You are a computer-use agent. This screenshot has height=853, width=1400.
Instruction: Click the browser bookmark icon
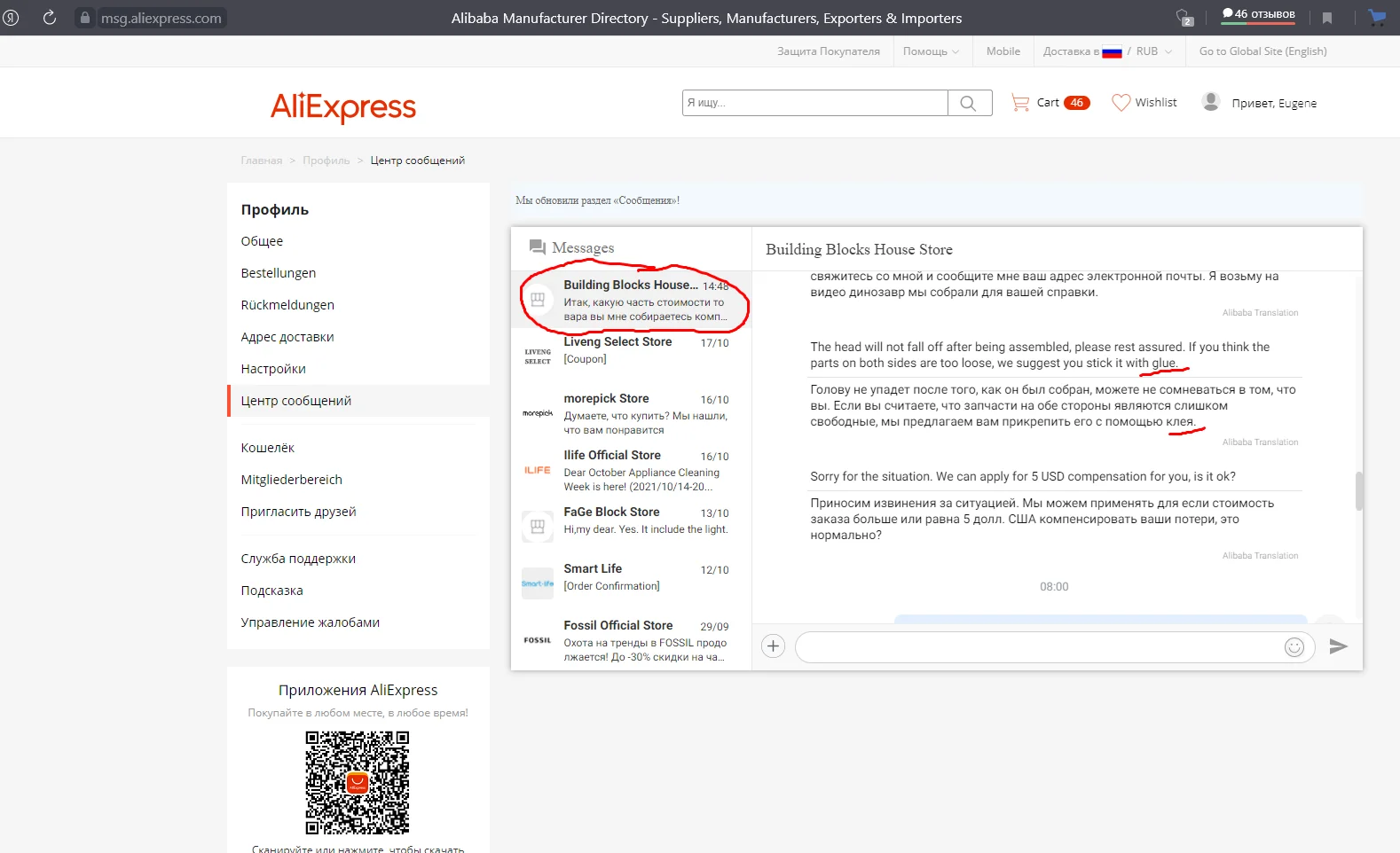1327,18
